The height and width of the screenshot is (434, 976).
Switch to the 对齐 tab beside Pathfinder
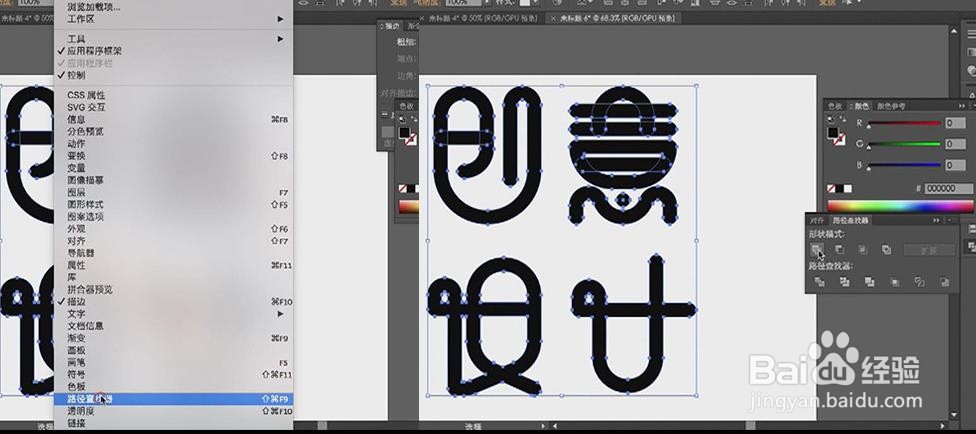(817, 220)
